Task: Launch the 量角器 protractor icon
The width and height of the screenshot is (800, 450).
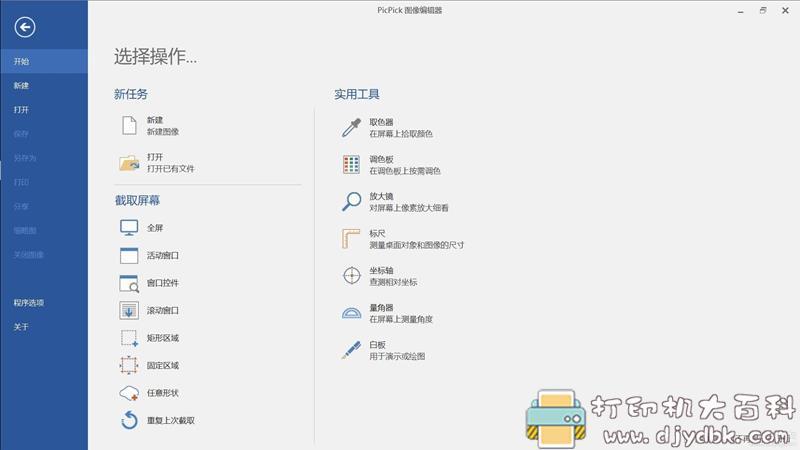Action: (351, 313)
